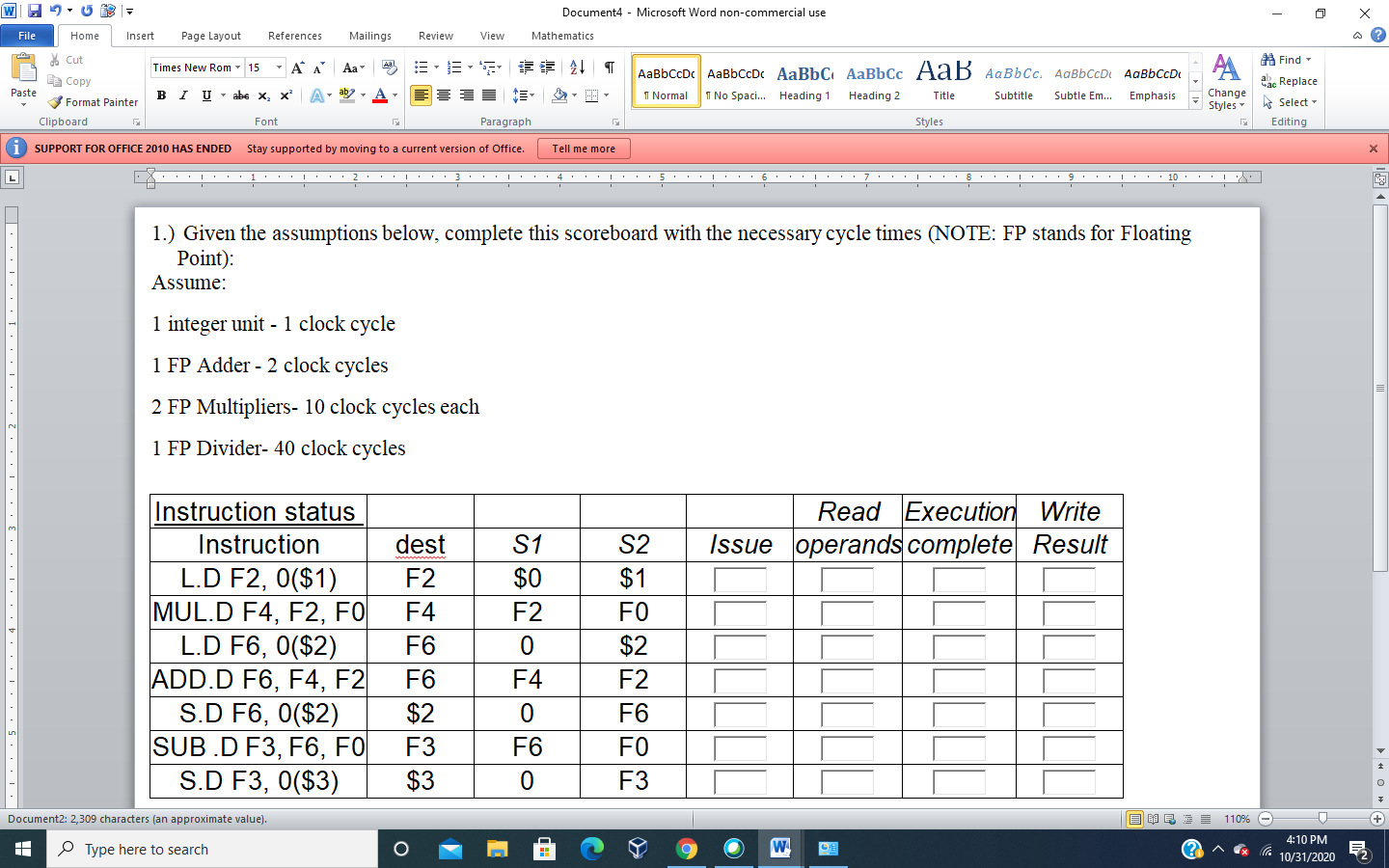Viewport: 1389px width, 868px height.
Task: Open the font size dropdown
Action: tap(280, 68)
